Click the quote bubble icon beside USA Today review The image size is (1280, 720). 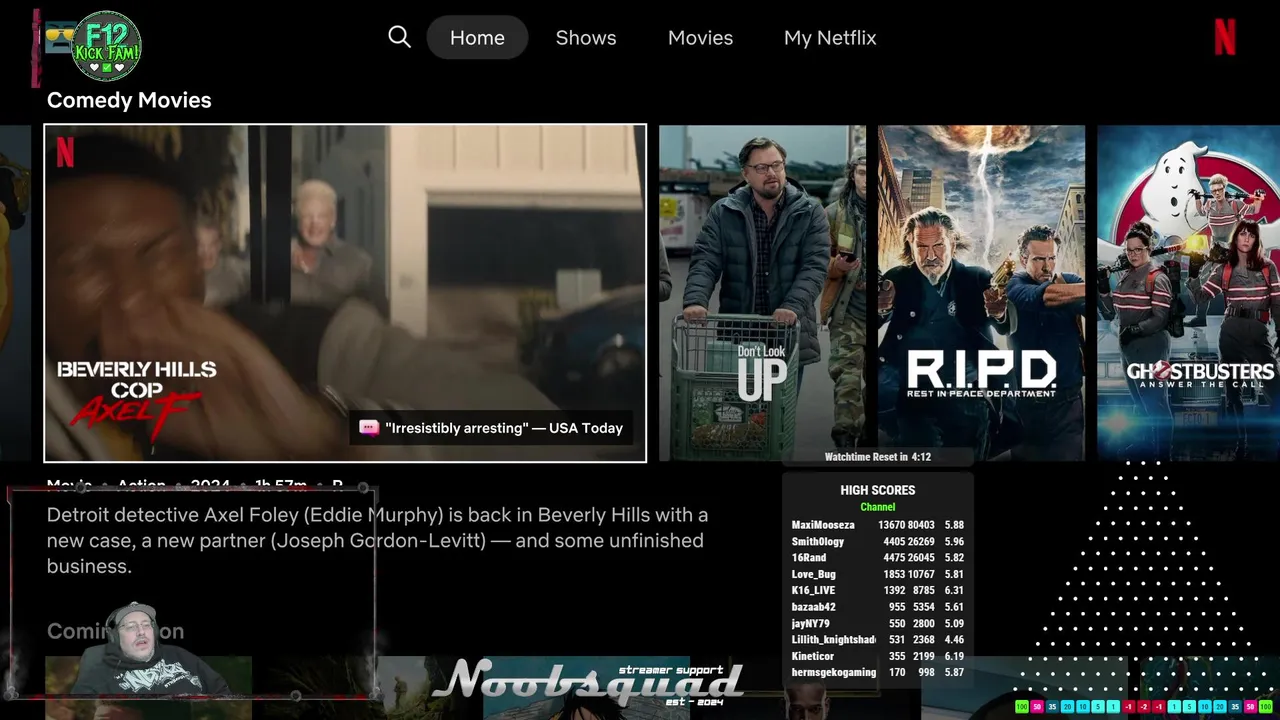pyautogui.click(x=369, y=428)
